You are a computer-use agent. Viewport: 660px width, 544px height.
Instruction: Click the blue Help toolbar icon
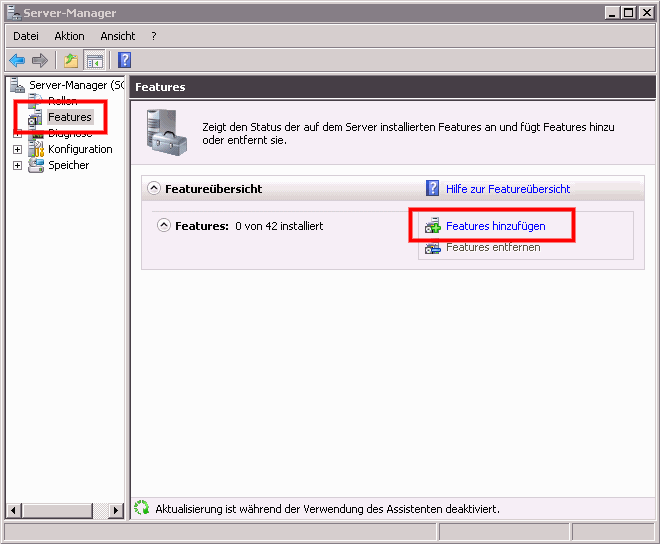tap(125, 60)
